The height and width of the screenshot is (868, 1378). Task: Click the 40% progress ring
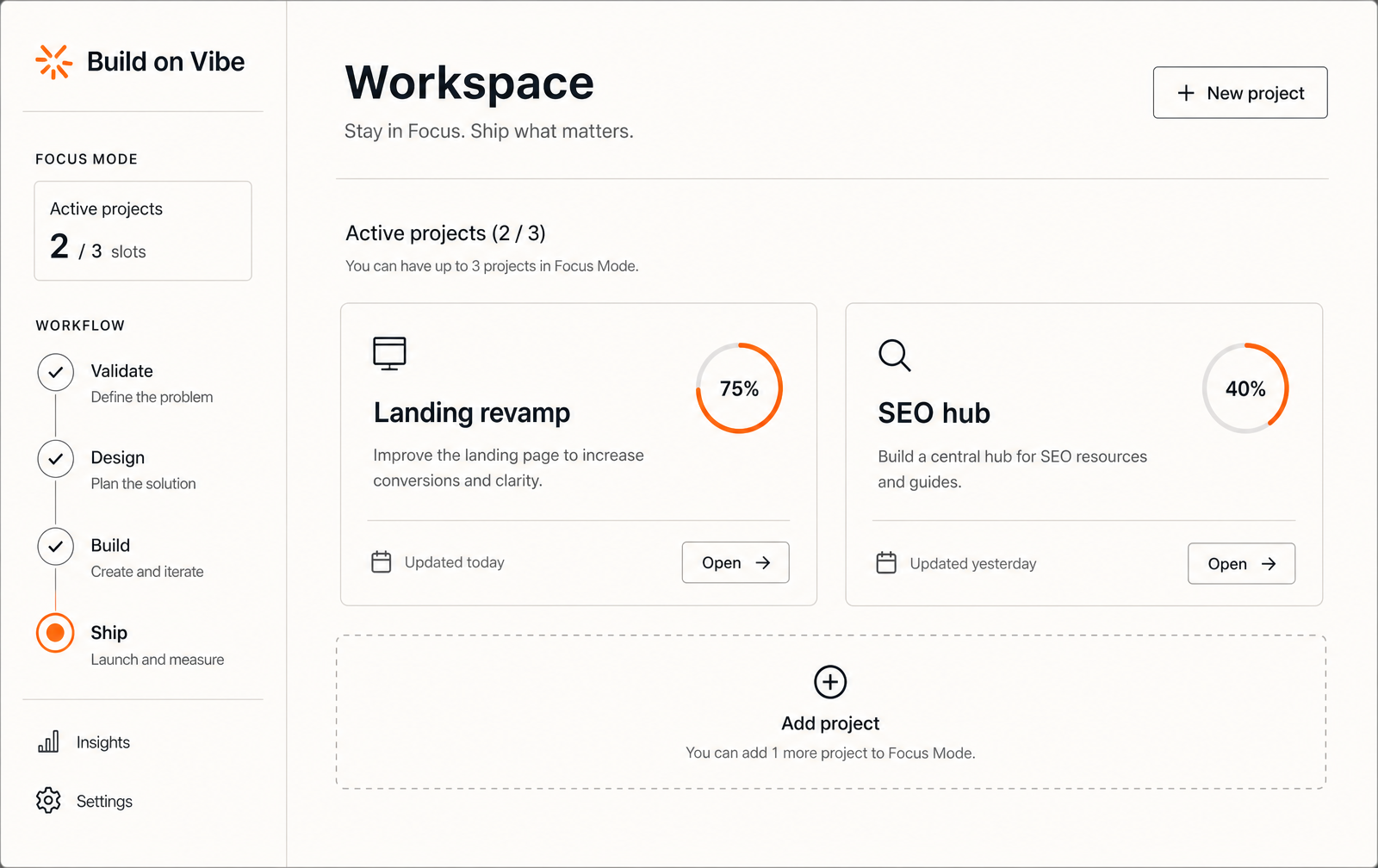(1245, 388)
